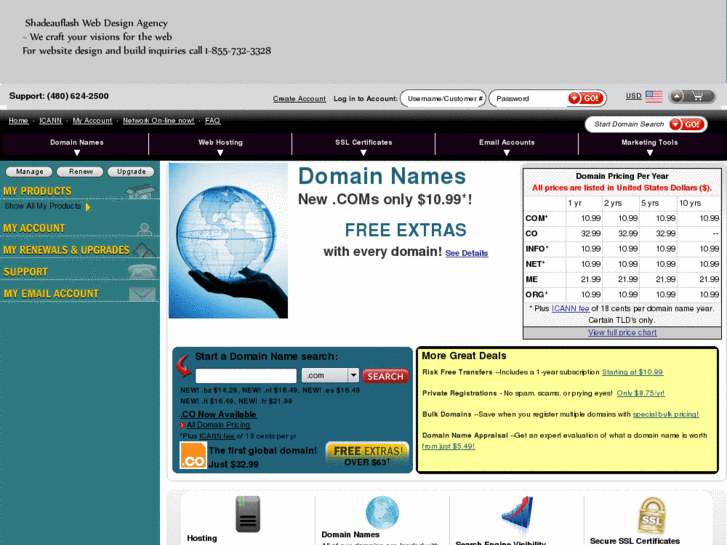
Task: Open the shopping cart icon
Action: tap(697, 96)
